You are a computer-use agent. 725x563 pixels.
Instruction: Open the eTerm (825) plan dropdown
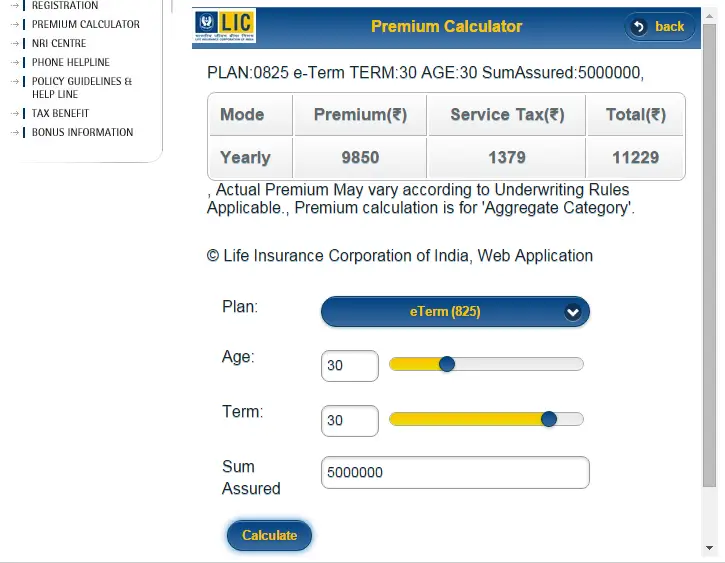pyautogui.click(x=455, y=312)
